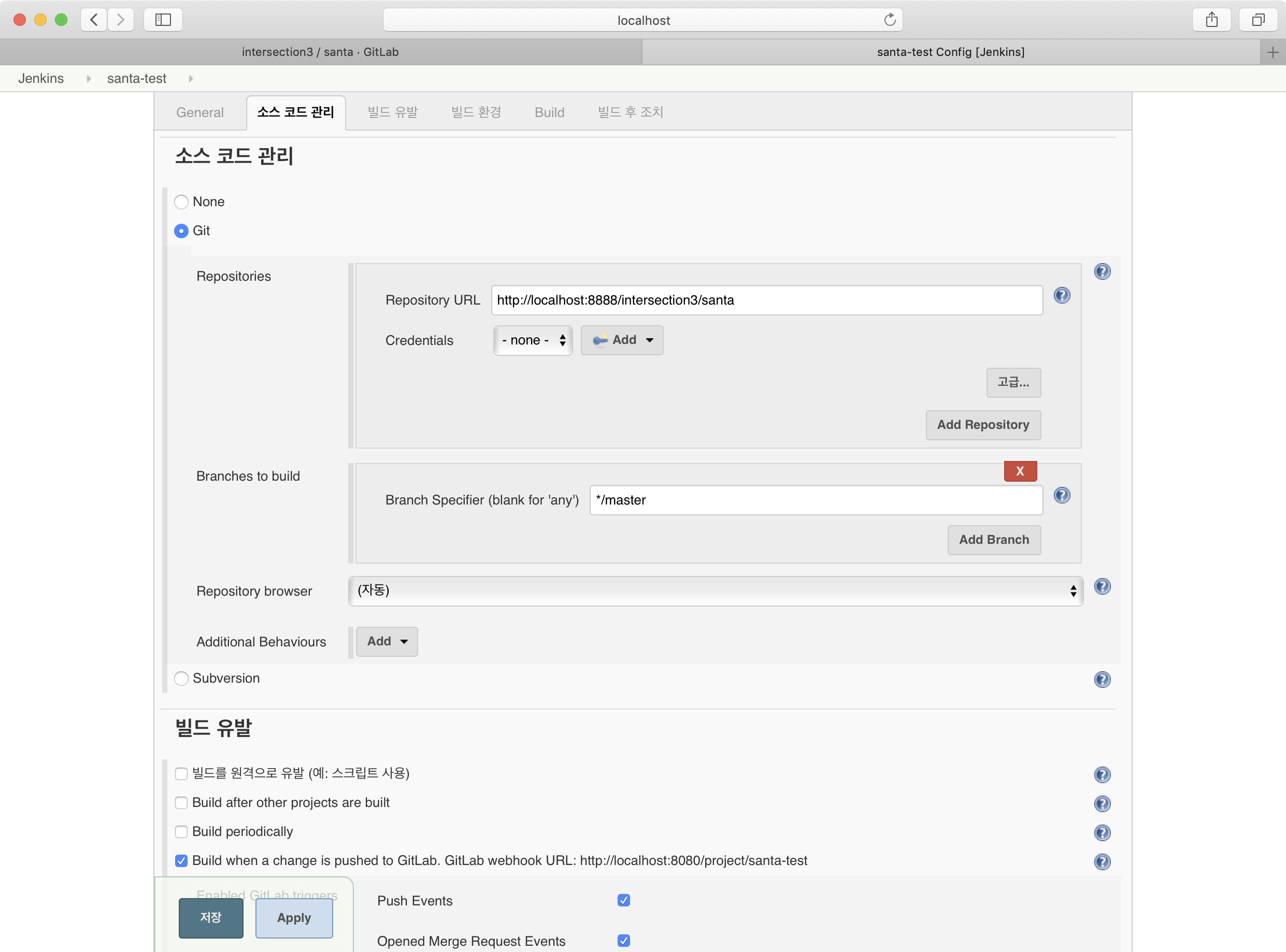The width and height of the screenshot is (1286, 952).
Task: Open Repository browser (자동) dropdown
Action: pyautogui.click(x=716, y=590)
